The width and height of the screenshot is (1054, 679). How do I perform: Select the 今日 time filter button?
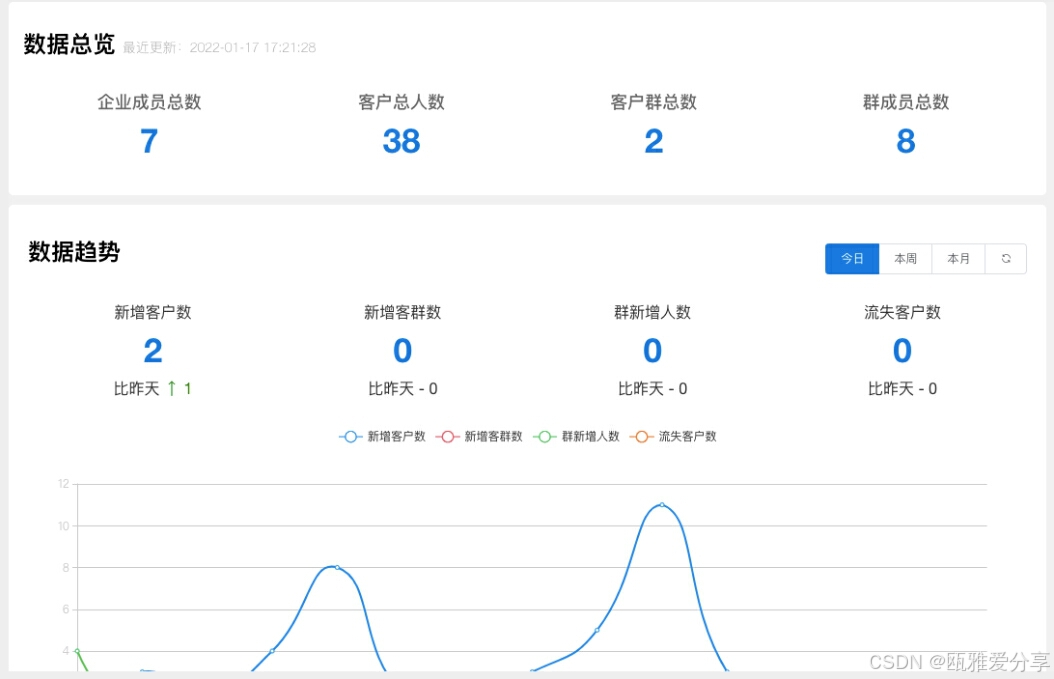pyautogui.click(x=851, y=258)
